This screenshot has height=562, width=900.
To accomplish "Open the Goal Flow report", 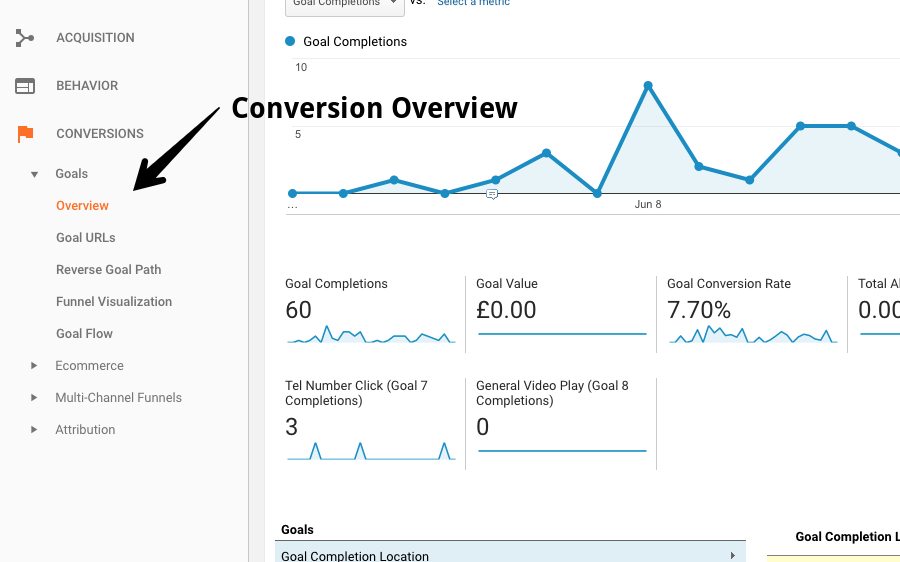I will pos(84,334).
